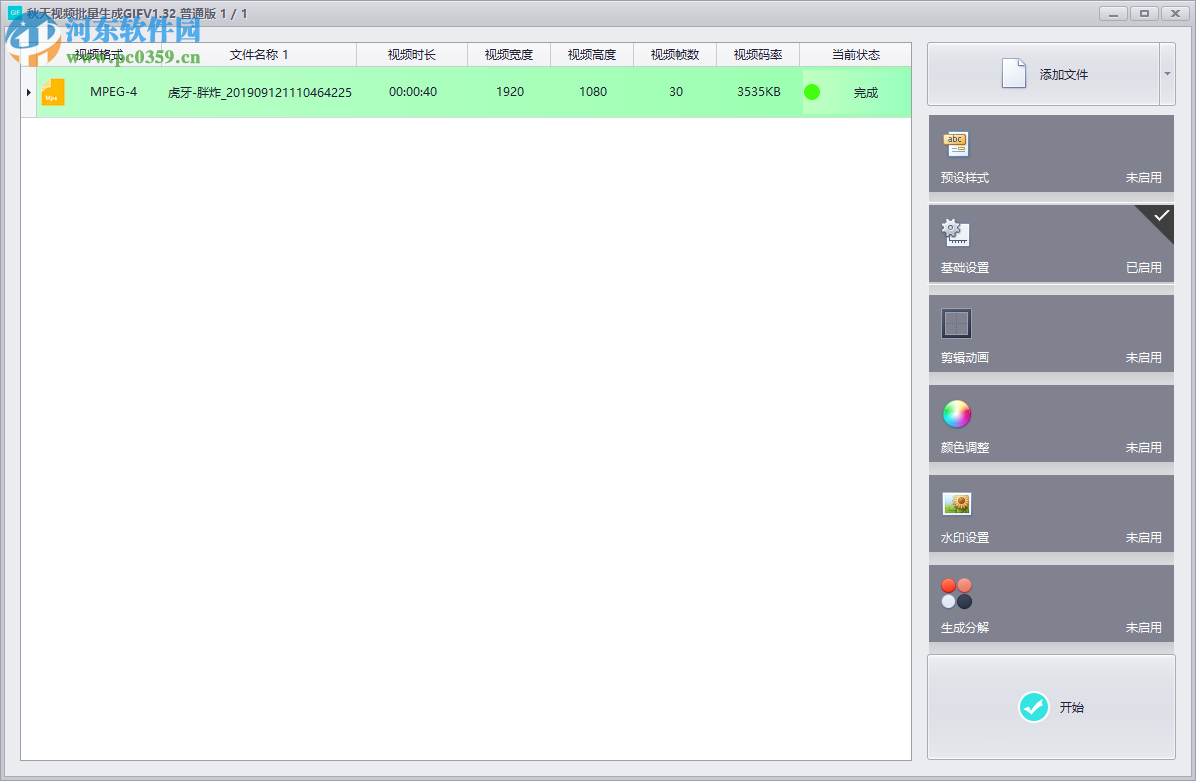
Task: Maximize the application window
Action: click(1144, 14)
